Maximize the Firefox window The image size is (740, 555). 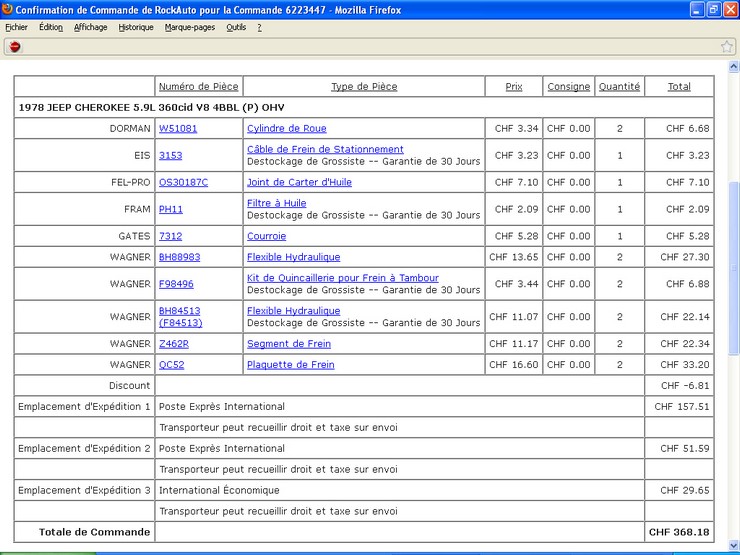[x=713, y=9]
